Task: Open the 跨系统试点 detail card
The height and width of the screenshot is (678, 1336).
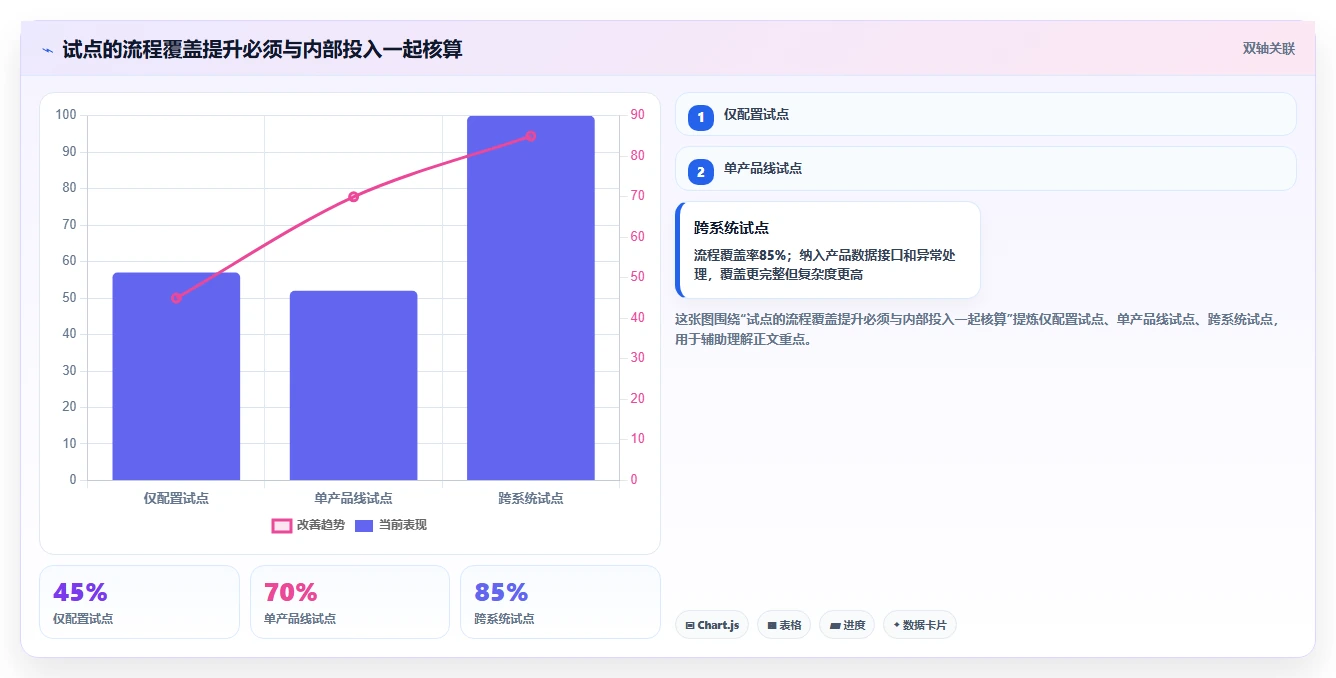Action: tap(828, 250)
